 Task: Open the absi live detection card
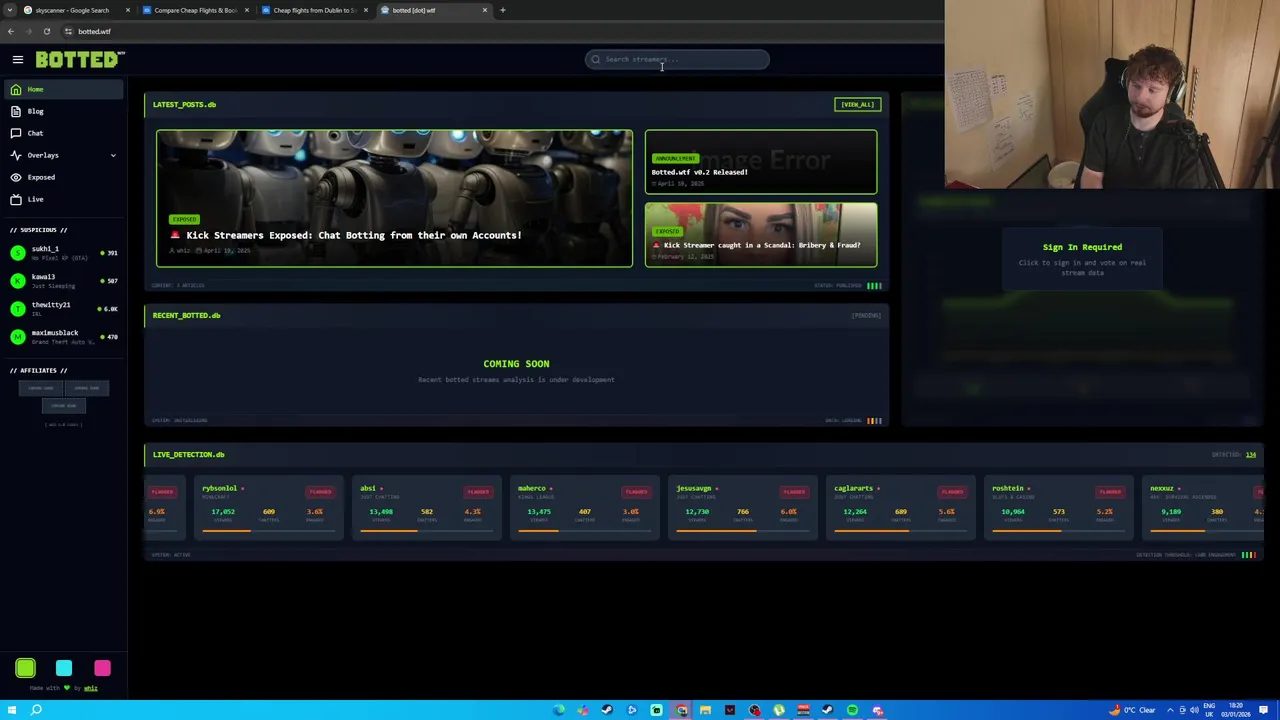pyautogui.click(x=427, y=508)
